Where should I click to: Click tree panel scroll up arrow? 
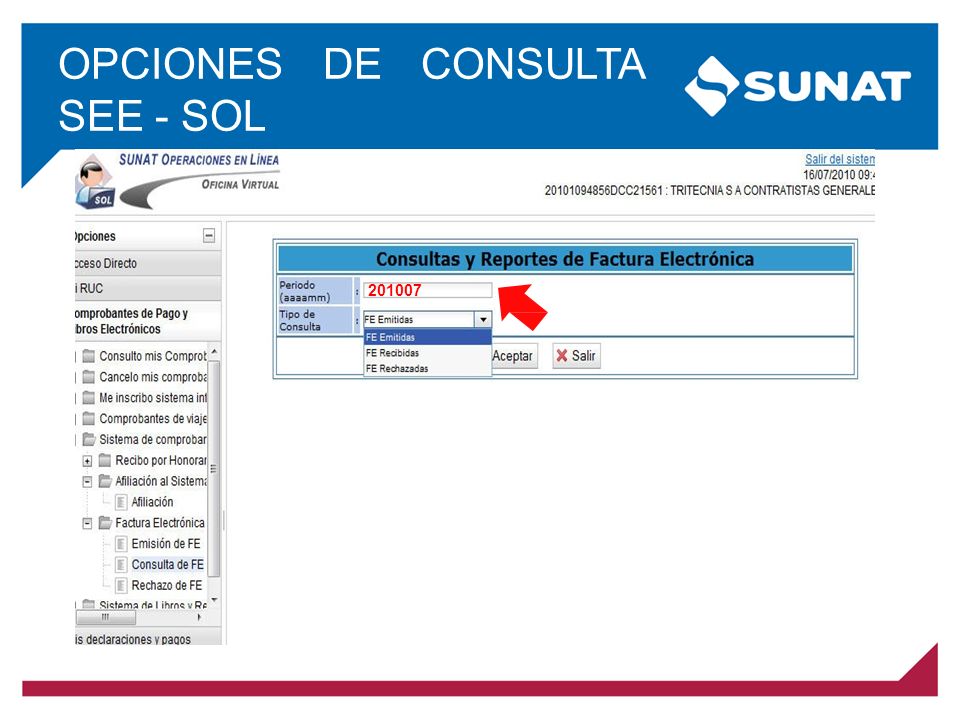click(x=214, y=352)
